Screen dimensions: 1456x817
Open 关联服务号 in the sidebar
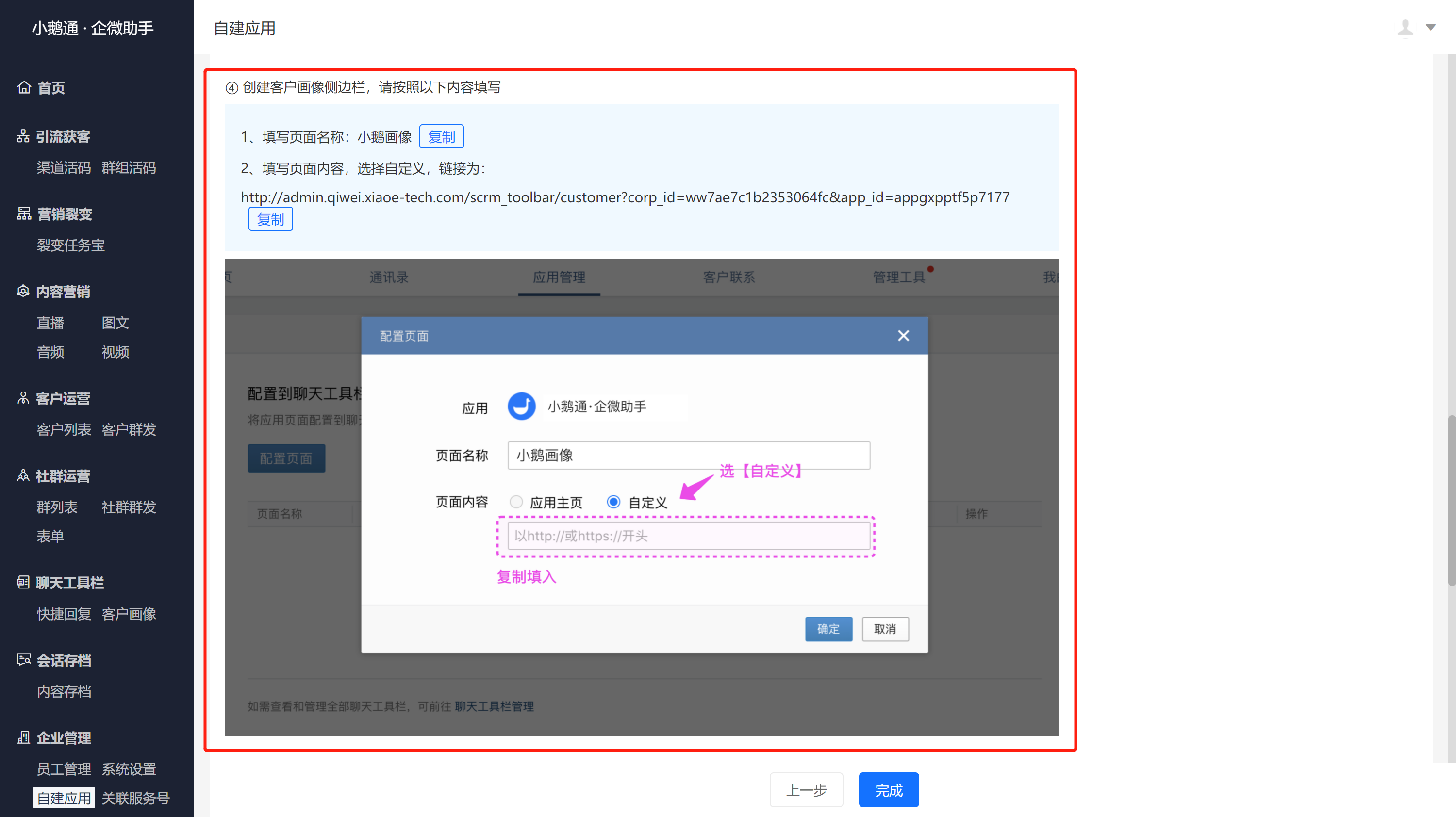[x=136, y=798]
